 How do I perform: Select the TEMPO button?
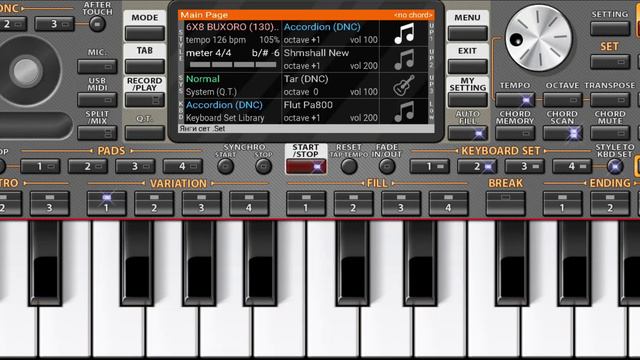515,100
